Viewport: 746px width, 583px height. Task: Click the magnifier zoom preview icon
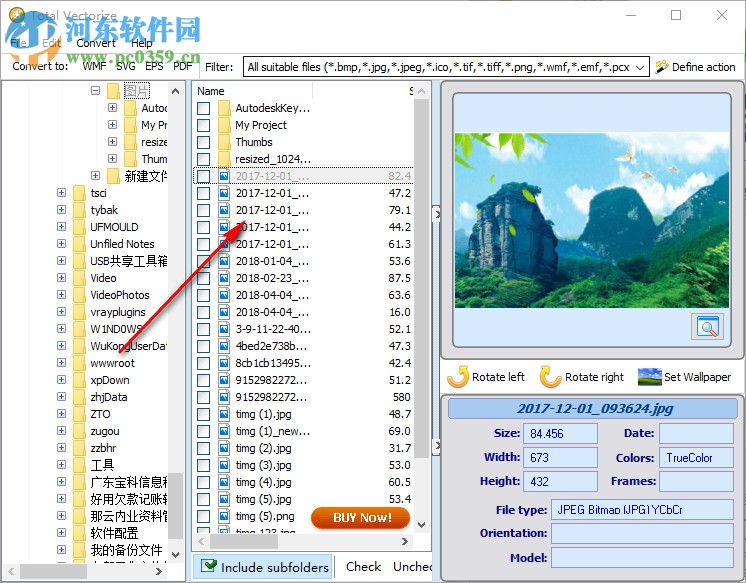(x=707, y=327)
